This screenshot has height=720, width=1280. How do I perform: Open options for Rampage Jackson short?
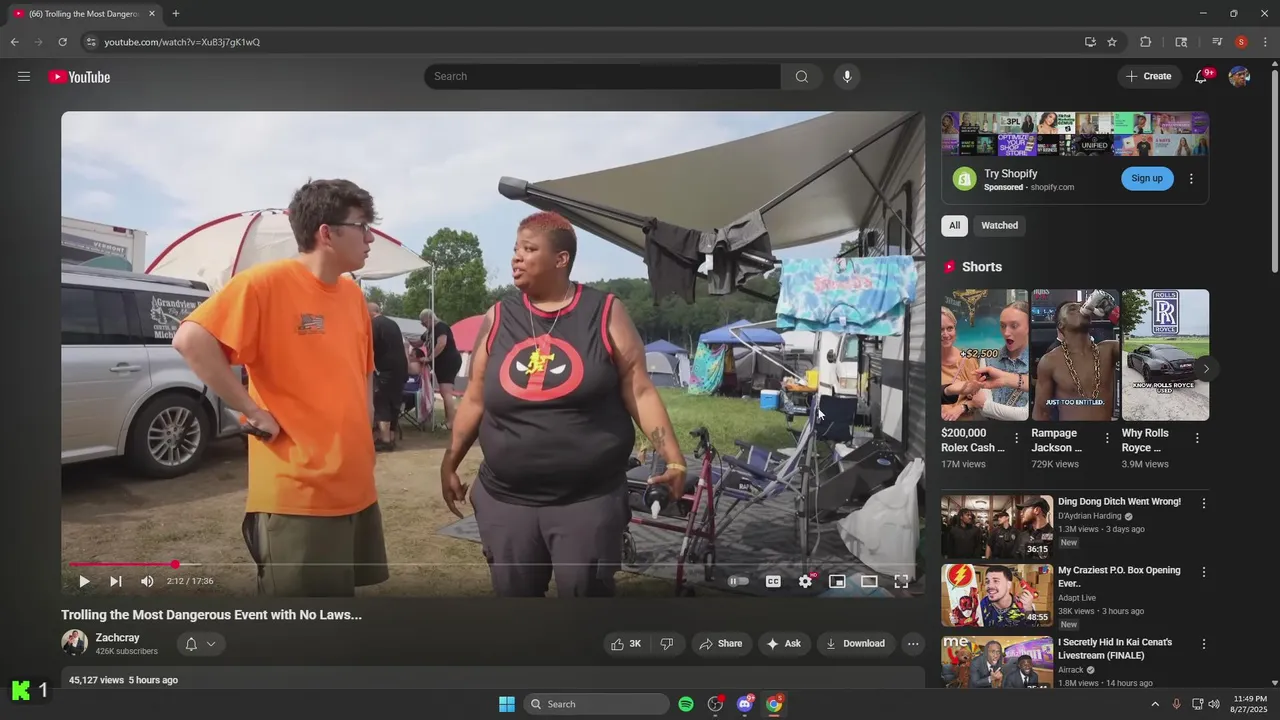1107,438
